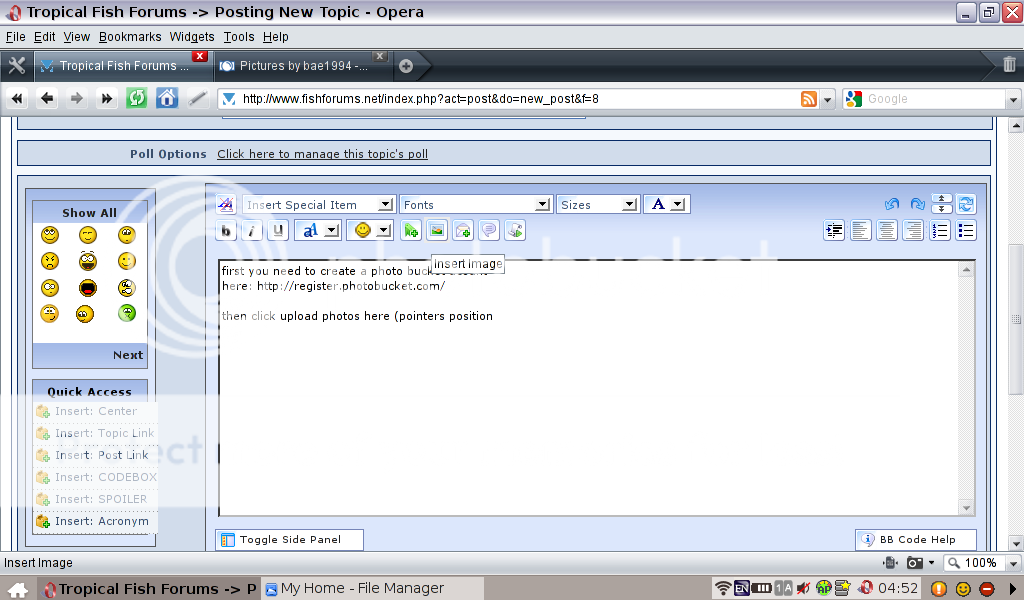Align text right in editor
The width and height of the screenshot is (1024, 600).
click(x=913, y=230)
